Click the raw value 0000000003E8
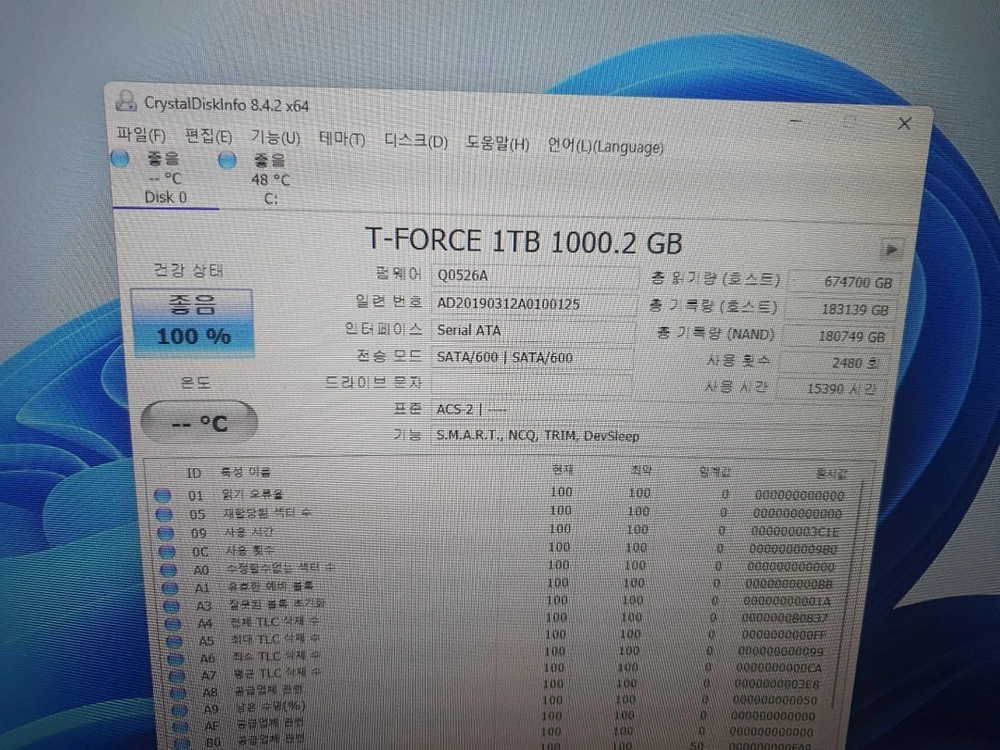The width and height of the screenshot is (1000, 750). (777, 684)
